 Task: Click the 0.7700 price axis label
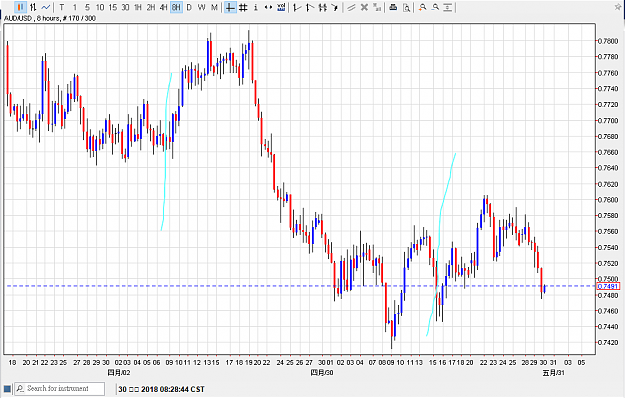[608, 120]
